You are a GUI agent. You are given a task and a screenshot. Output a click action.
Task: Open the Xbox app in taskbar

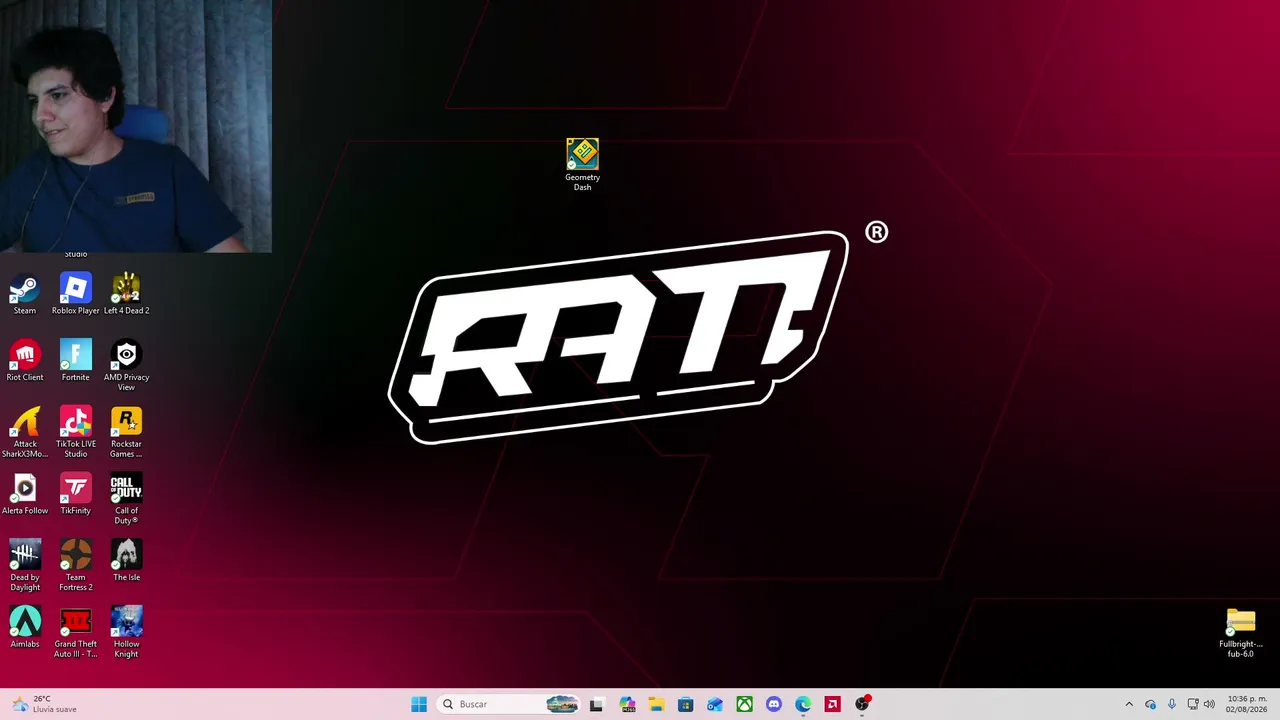point(744,704)
